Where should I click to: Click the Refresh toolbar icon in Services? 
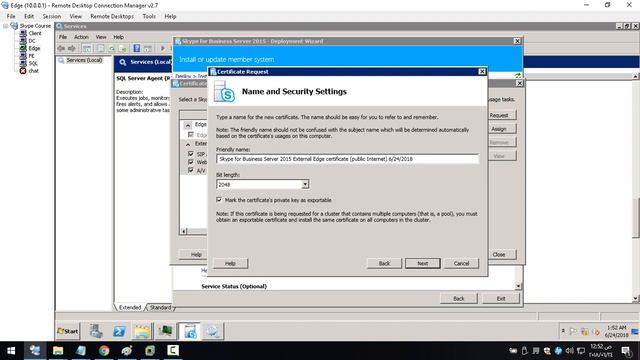point(111,48)
